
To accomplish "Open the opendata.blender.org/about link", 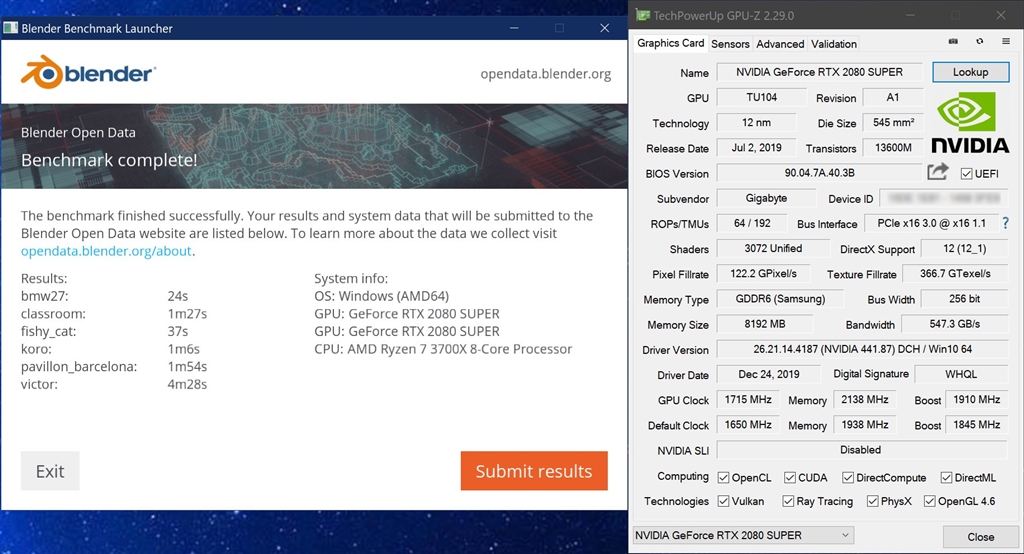I will tap(106, 251).
